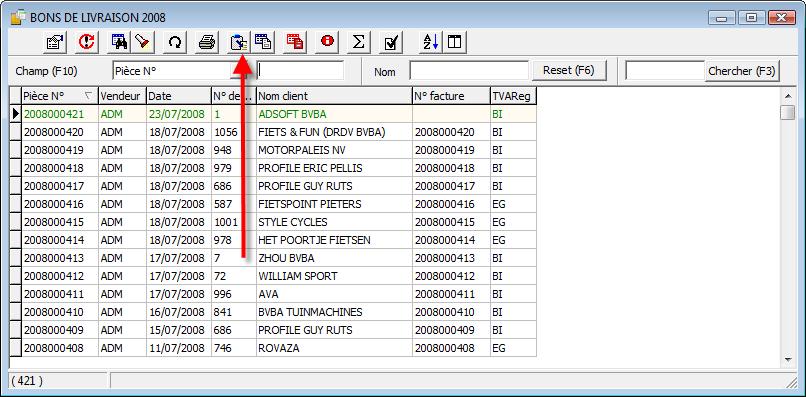Sort by the Nom client column header

click(x=334, y=96)
